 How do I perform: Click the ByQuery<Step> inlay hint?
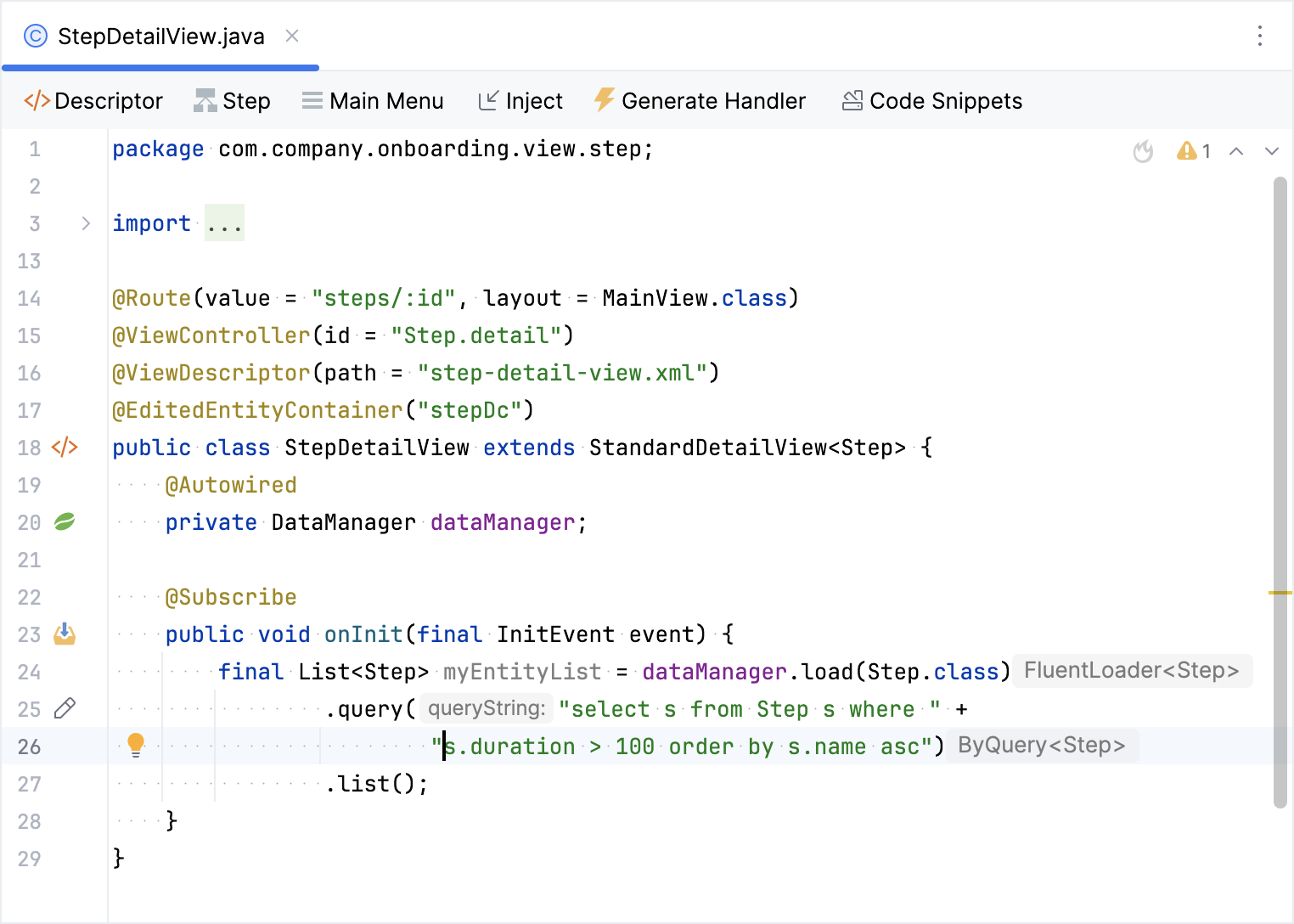click(1042, 745)
